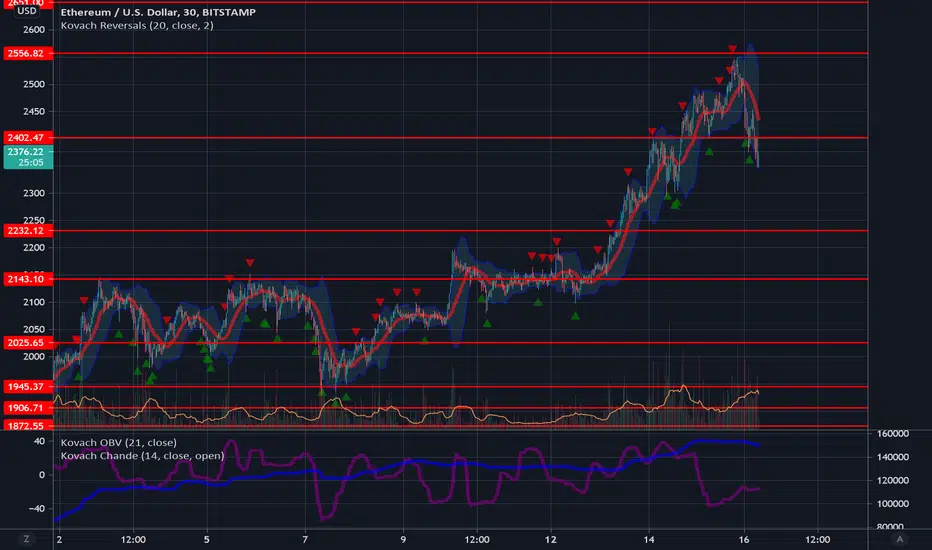
Task: Click the 2600 price axis value
Action: (34, 30)
